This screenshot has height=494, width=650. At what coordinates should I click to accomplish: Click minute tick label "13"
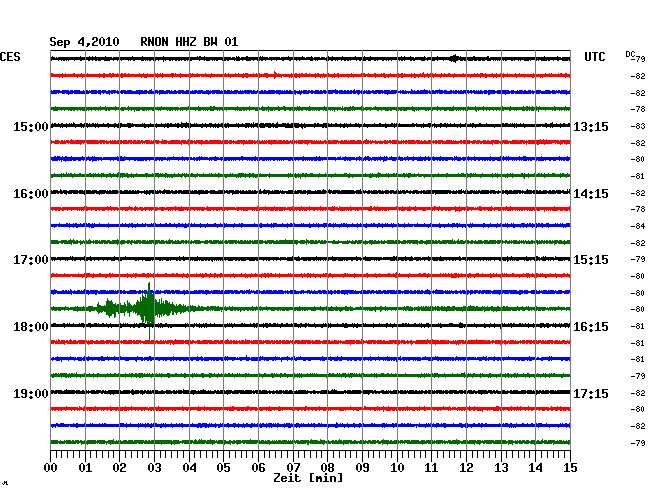(501, 467)
